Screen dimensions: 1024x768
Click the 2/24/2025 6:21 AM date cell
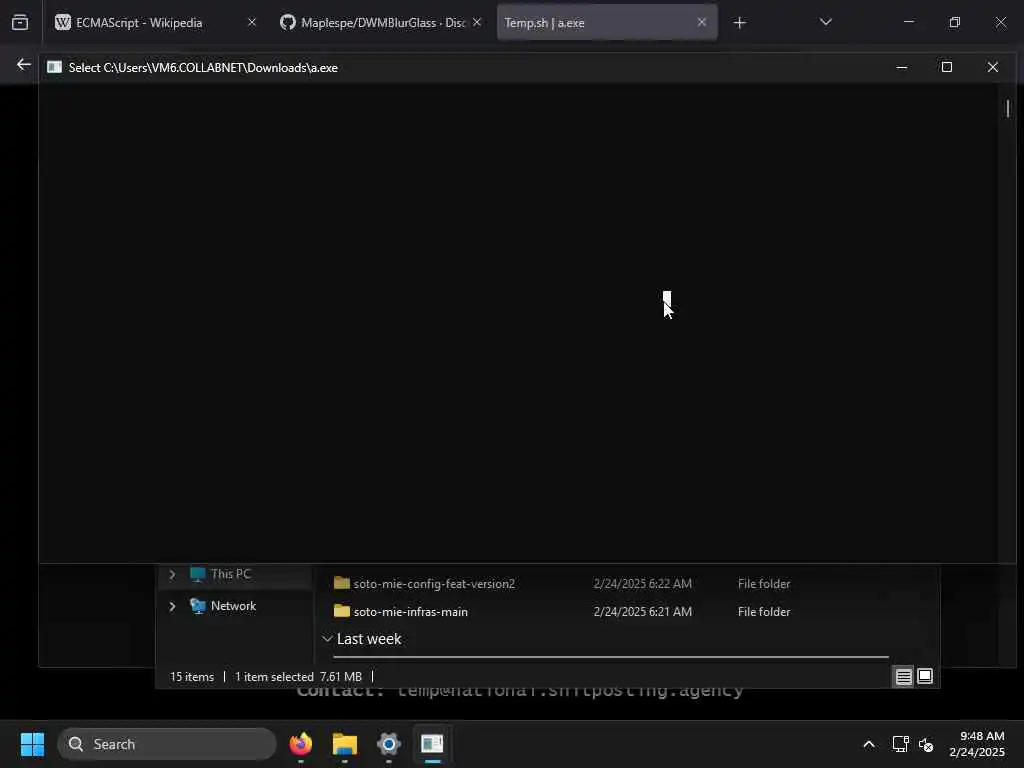[x=643, y=612]
